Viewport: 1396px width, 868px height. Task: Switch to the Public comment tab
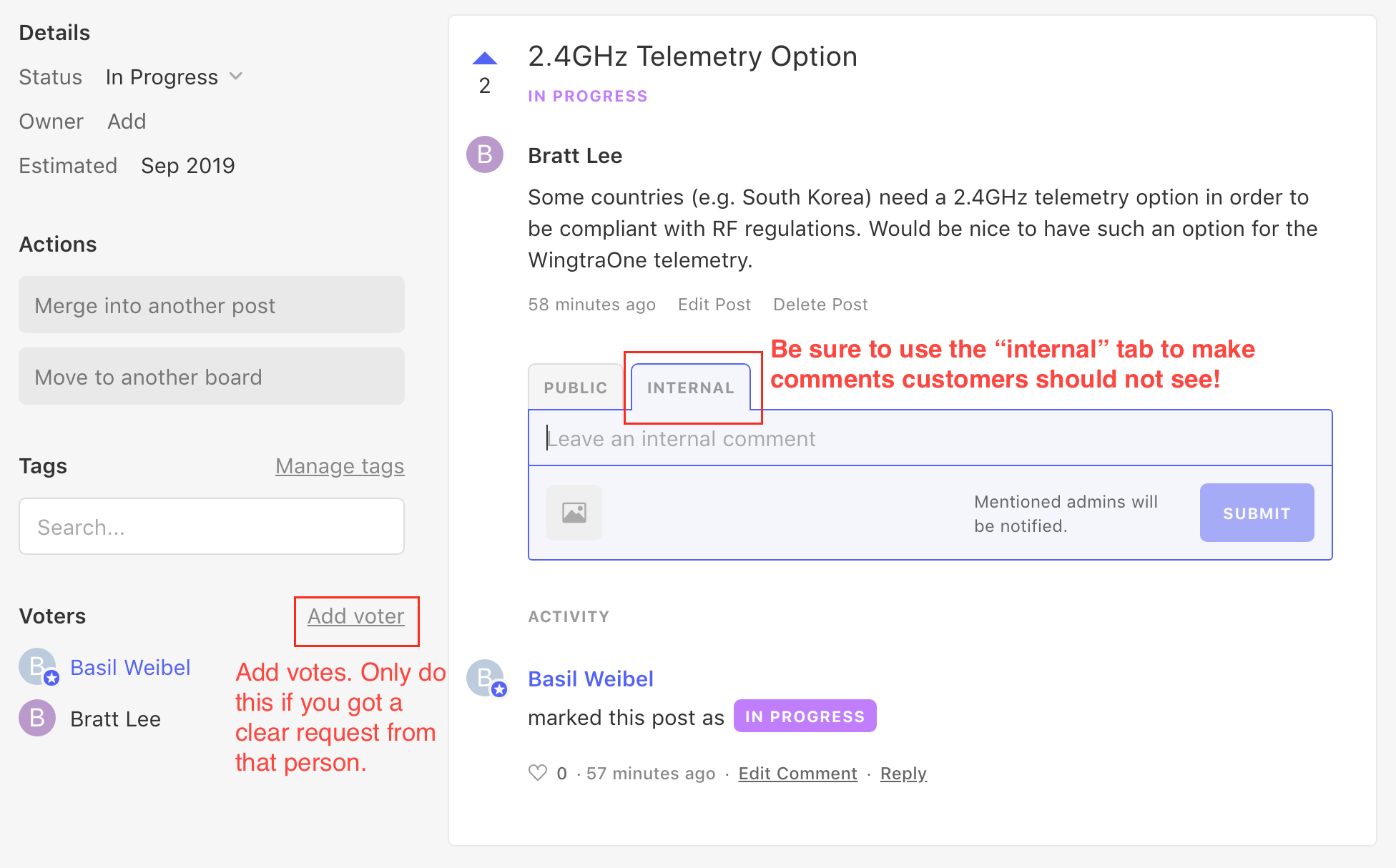click(575, 388)
